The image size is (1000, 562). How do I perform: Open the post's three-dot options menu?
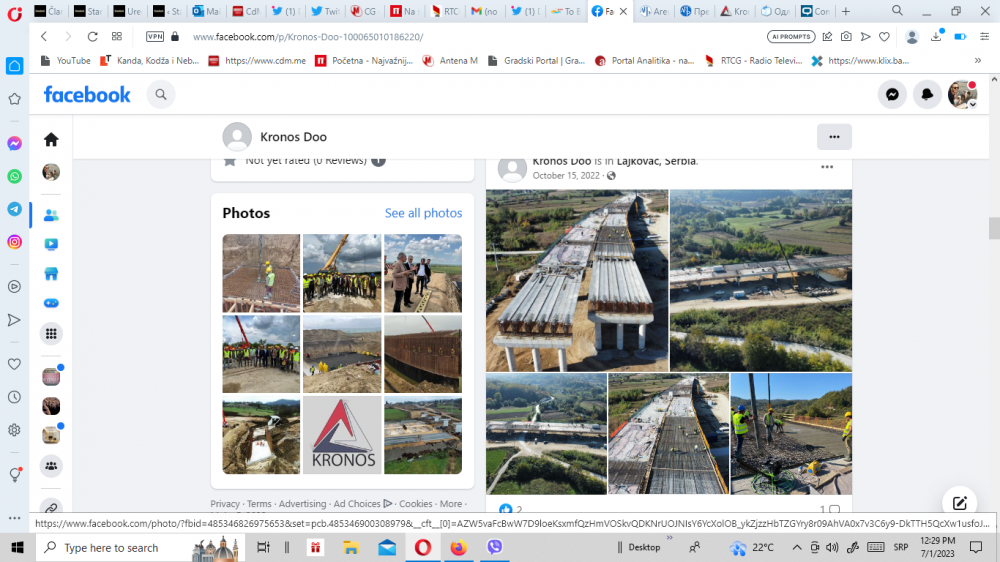click(x=827, y=167)
